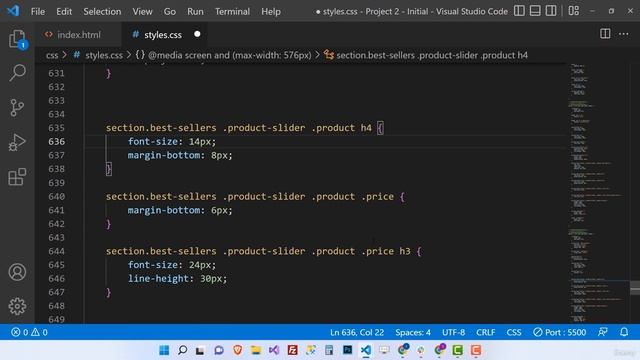640x360 pixels.
Task: Open the section.best-sellers h4 breadcrumb
Action: [426, 55]
